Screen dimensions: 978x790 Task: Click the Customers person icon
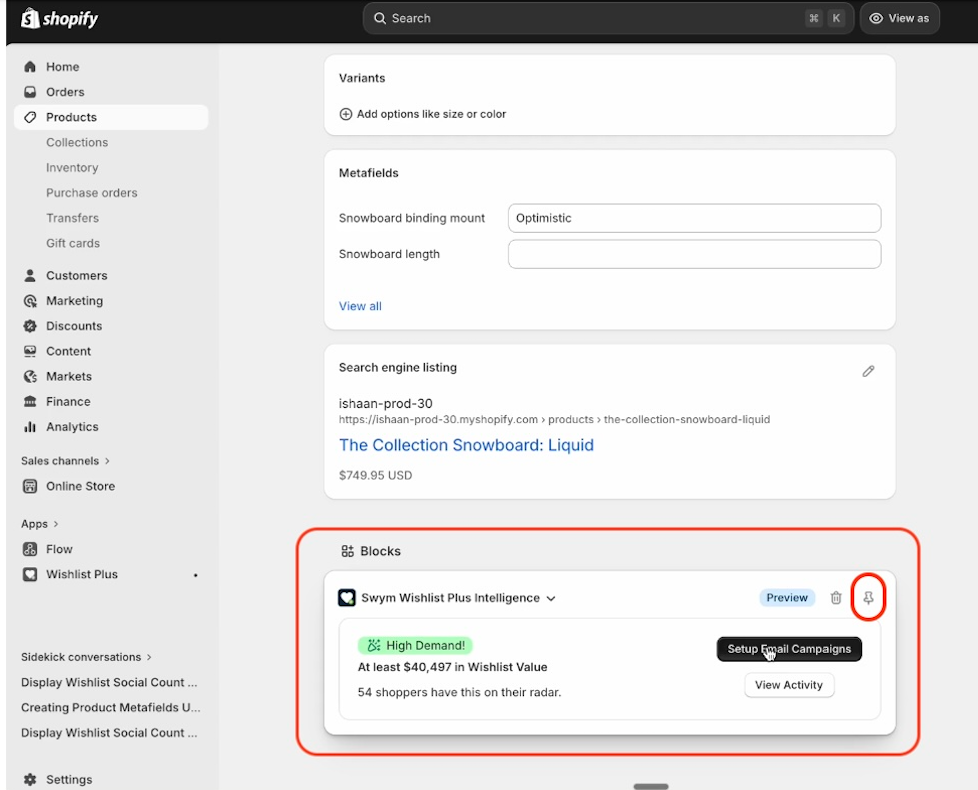point(30,276)
